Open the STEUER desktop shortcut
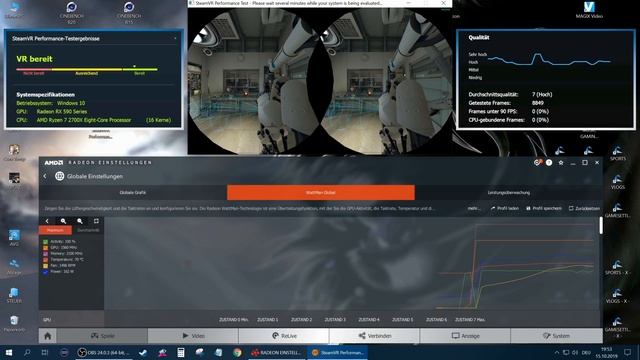Viewport: 640px width, 360px height. pyautogui.click(x=14, y=295)
